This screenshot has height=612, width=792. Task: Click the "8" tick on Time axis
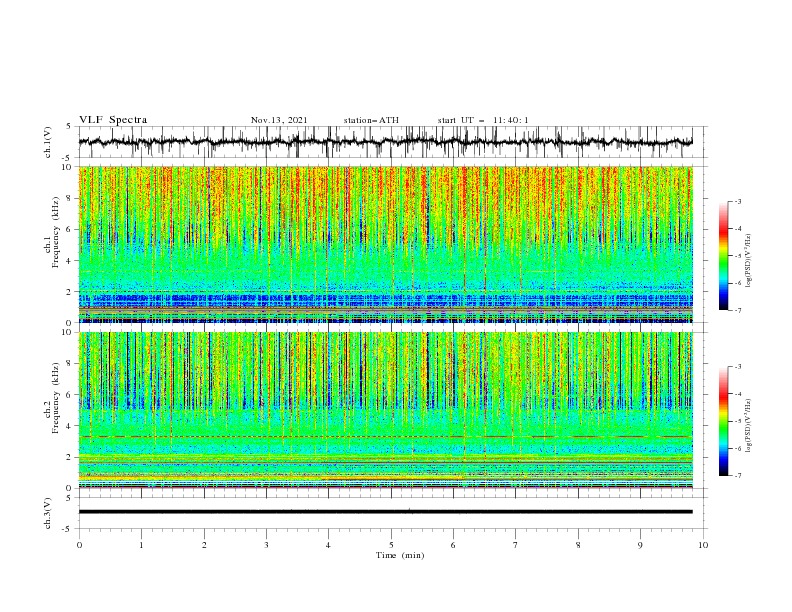tap(578, 545)
